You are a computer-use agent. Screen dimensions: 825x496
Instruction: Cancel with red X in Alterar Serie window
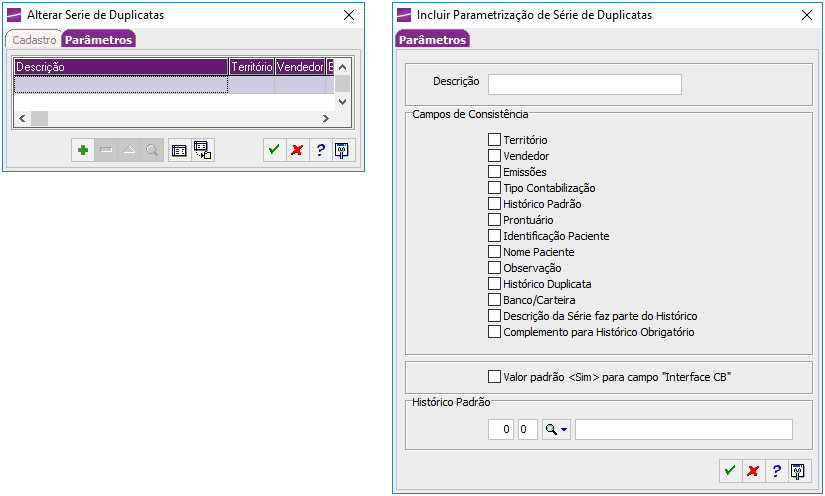[x=296, y=150]
